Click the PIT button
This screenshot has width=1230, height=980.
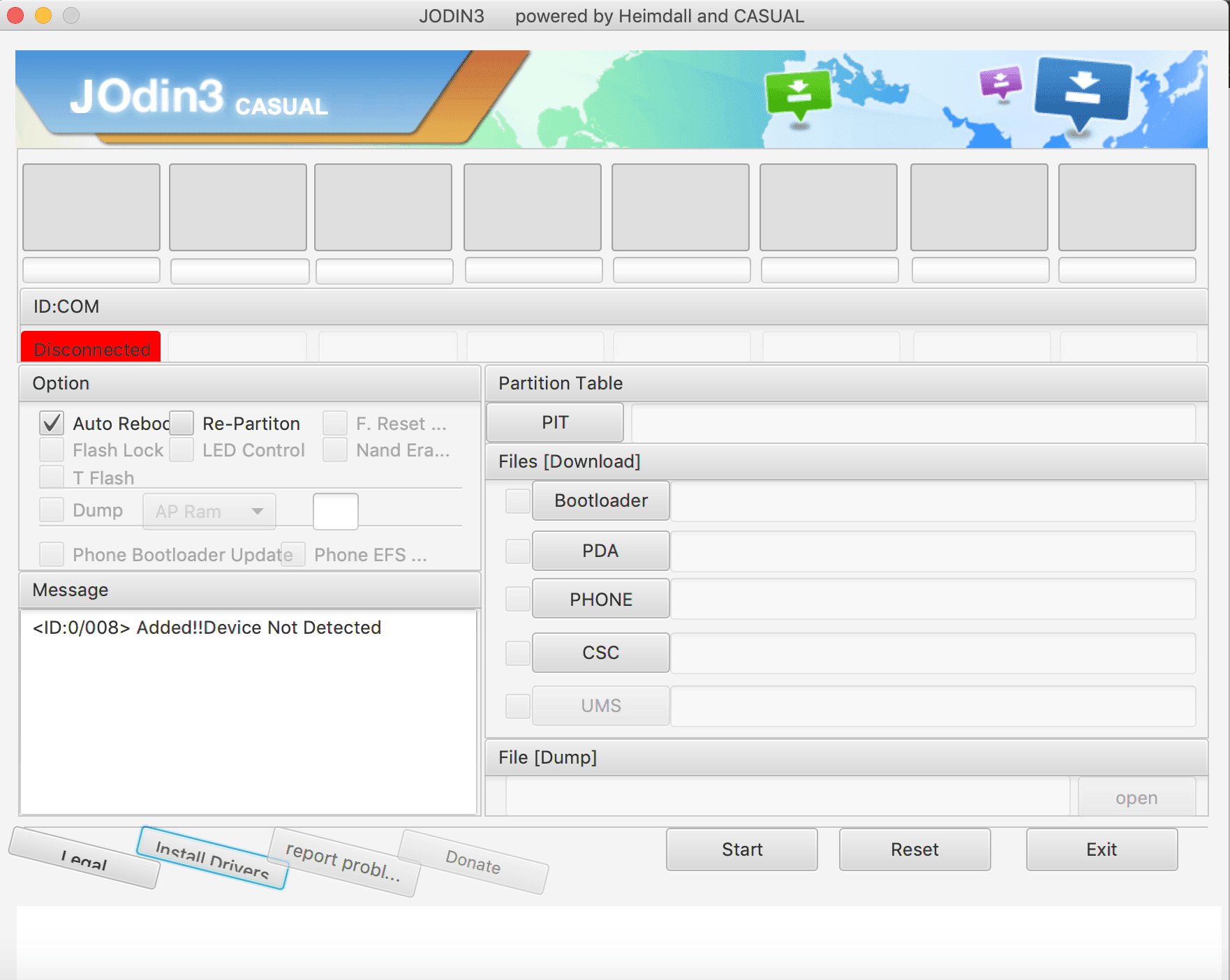point(555,422)
